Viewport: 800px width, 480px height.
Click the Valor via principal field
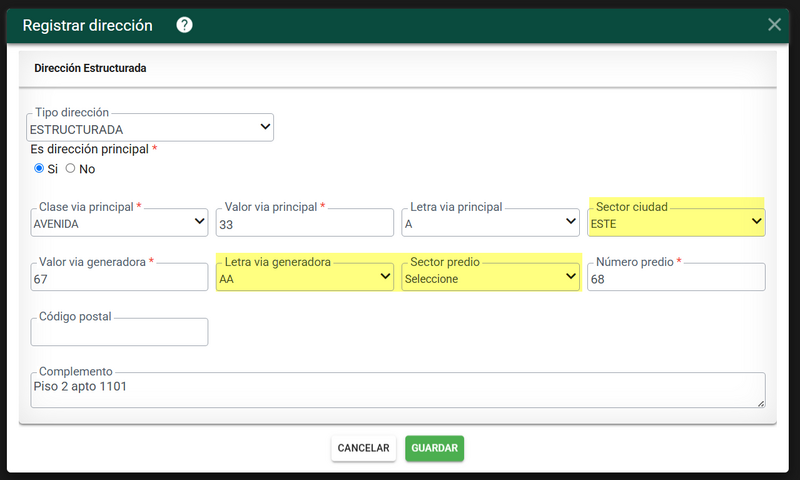click(x=305, y=223)
